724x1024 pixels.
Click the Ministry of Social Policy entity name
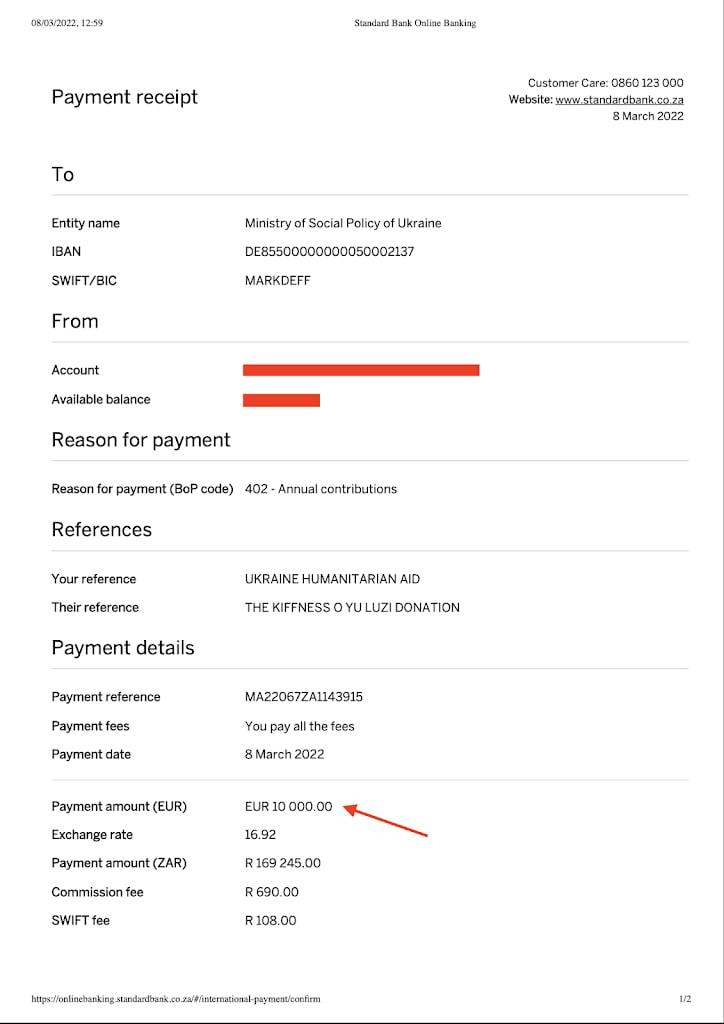tap(343, 223)
